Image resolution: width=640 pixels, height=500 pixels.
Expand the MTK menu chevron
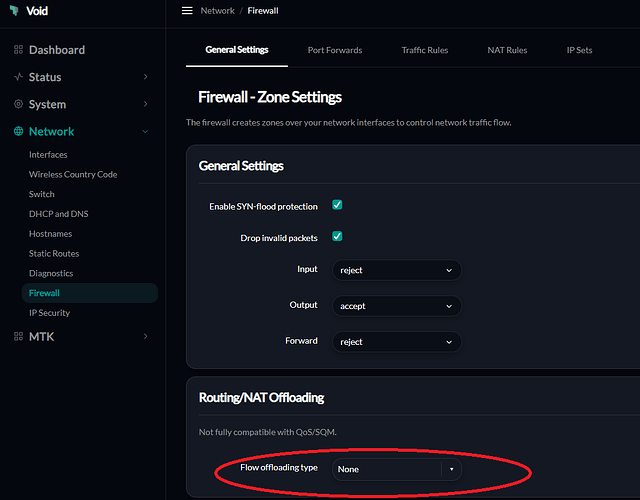145,336
